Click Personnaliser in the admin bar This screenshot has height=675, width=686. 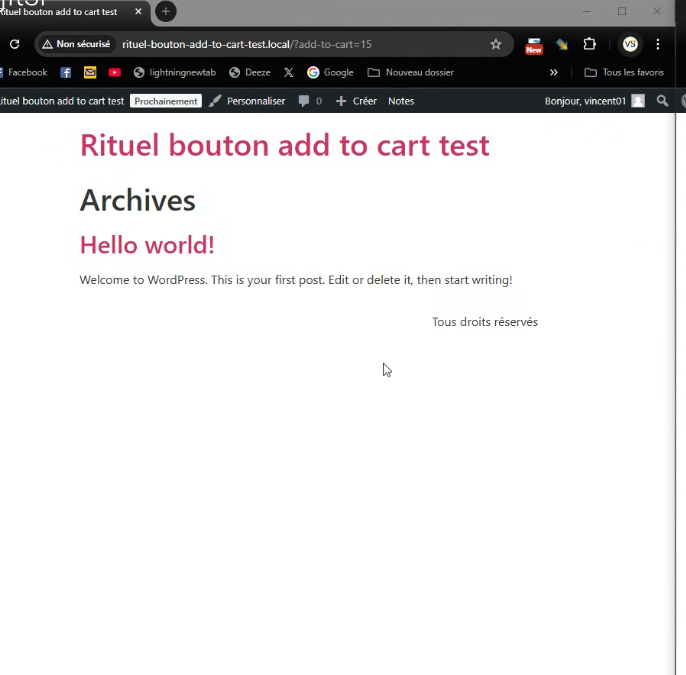(247, 101)
